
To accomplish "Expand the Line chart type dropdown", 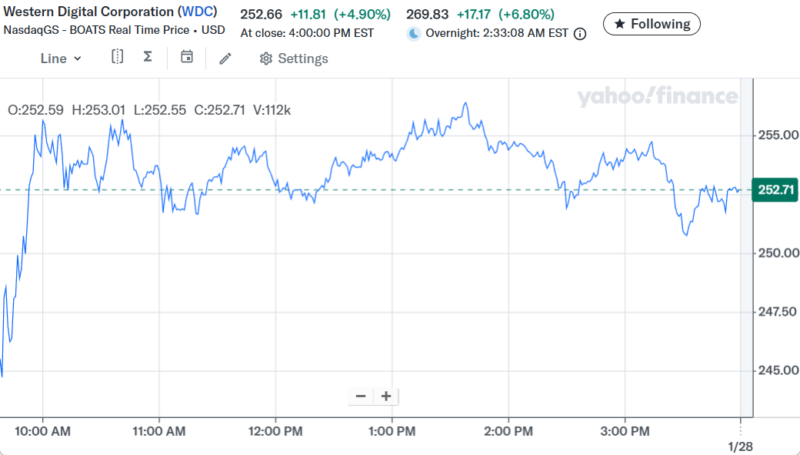I will 61,58.
